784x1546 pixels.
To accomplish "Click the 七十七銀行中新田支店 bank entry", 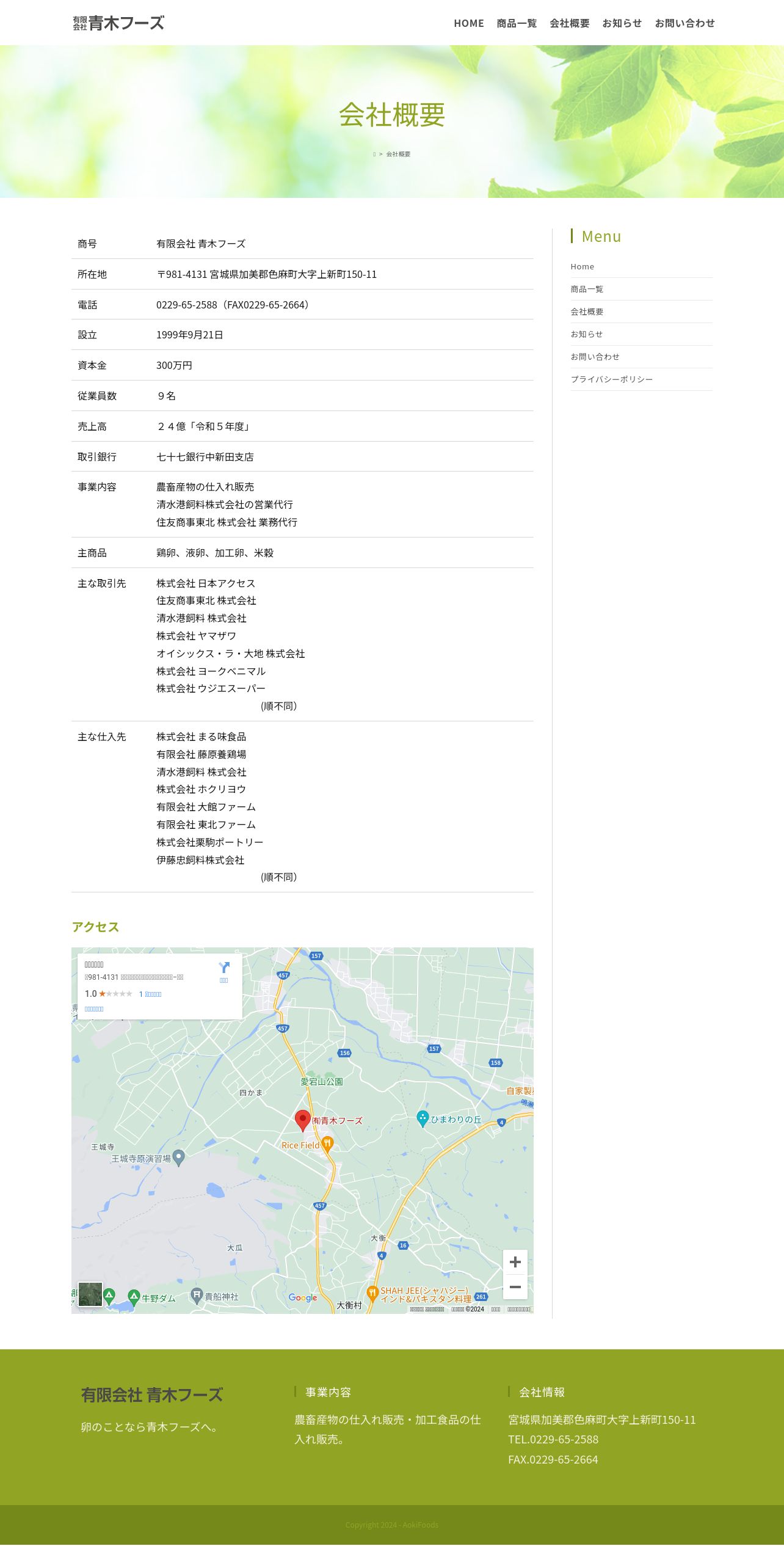I will pos(205,457).
